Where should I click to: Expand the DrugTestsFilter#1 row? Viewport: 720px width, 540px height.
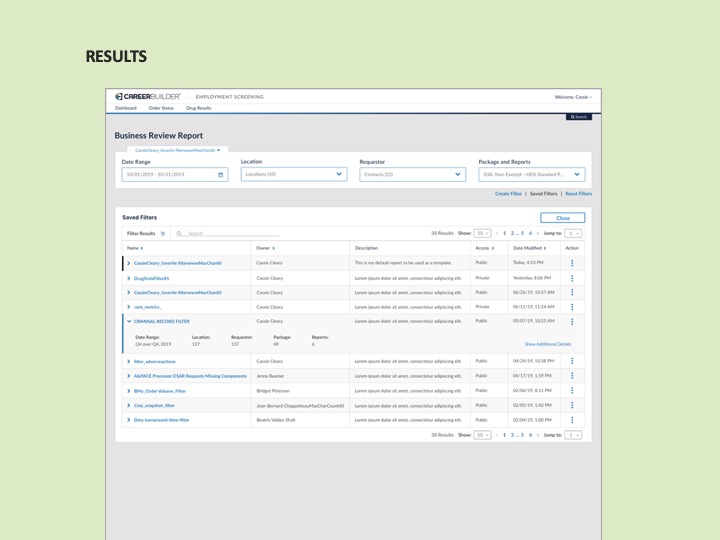pos(129,278)
